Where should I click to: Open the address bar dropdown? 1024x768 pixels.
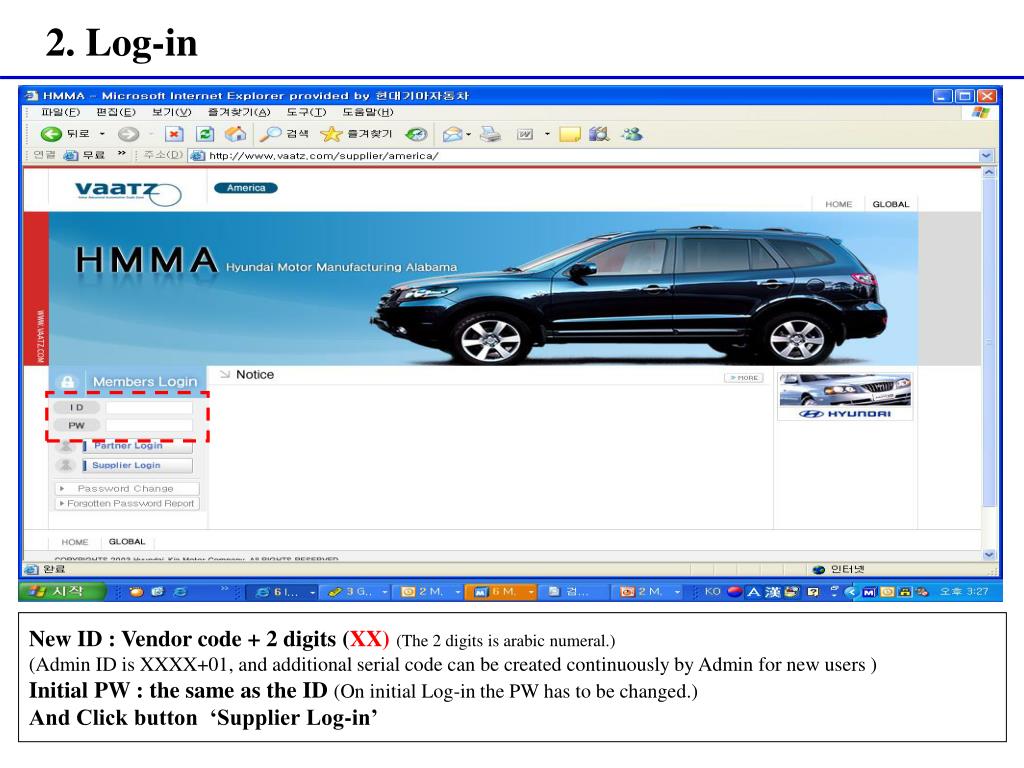[986, 155]
